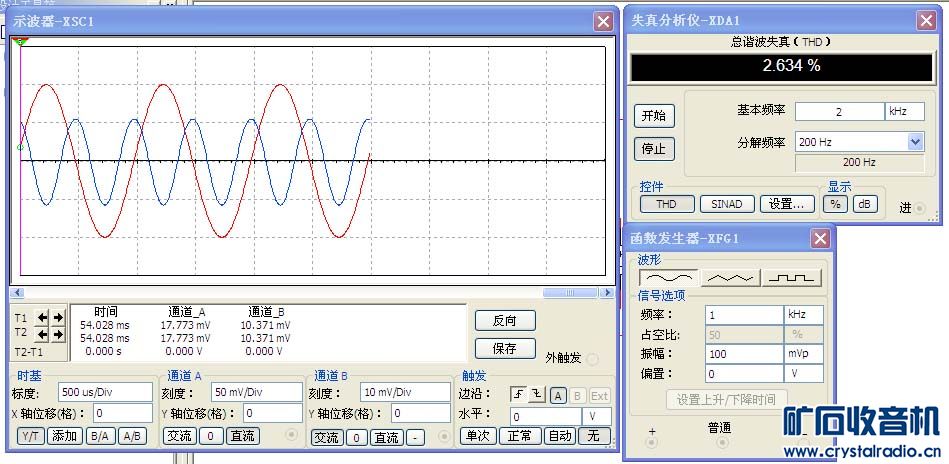Select the square waveform button

point(792,277)
